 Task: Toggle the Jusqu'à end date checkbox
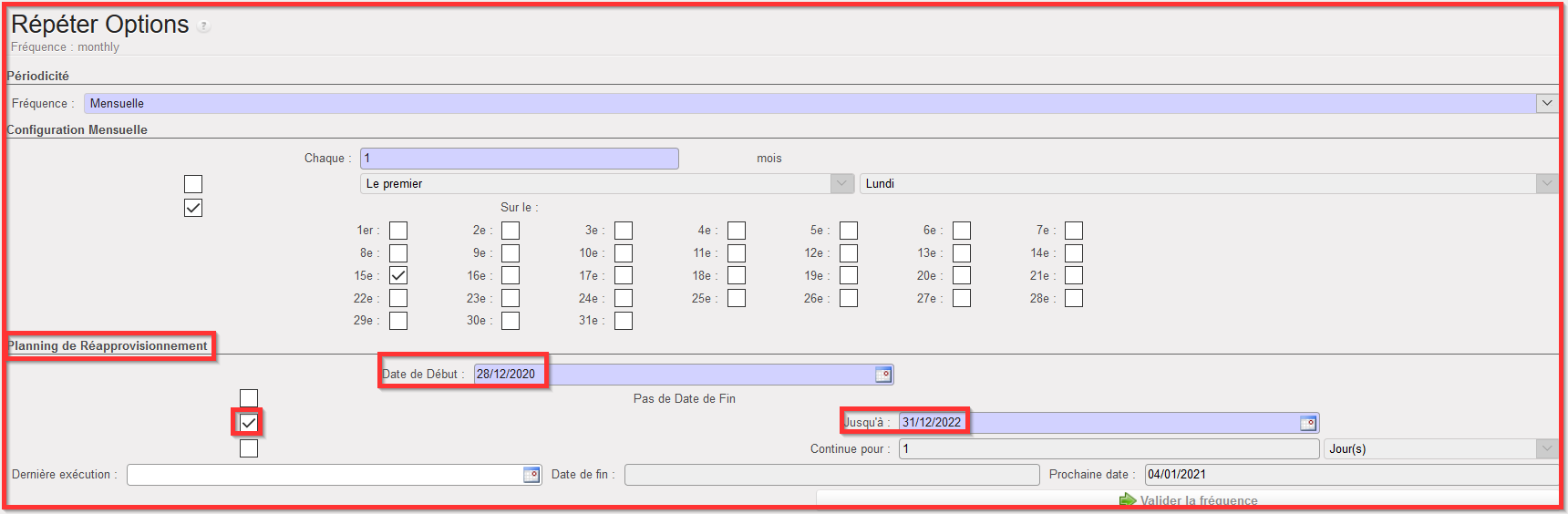point(249,423)
